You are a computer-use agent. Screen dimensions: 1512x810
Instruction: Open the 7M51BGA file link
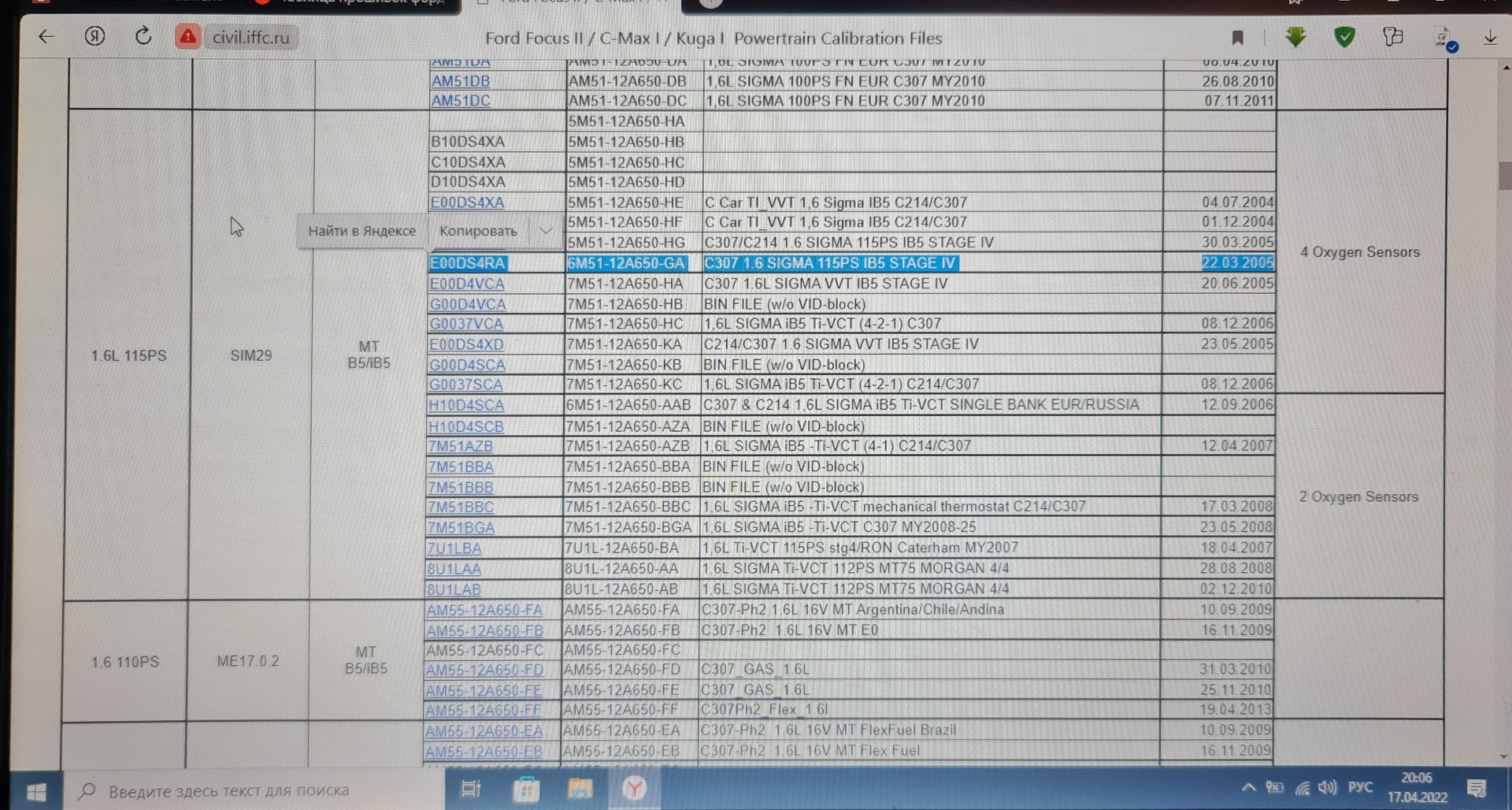pyautogui.click(x=461, y=527)
